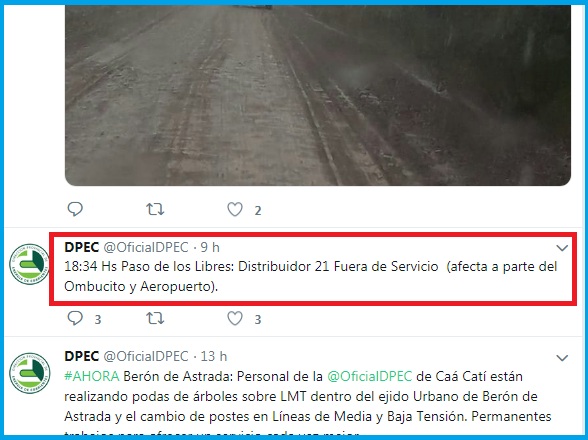Viewport: 588px width, 440px height.
Task: Open the Berón de Astrada tweet text
Action: pyautogui.click(x=308, y=403)
